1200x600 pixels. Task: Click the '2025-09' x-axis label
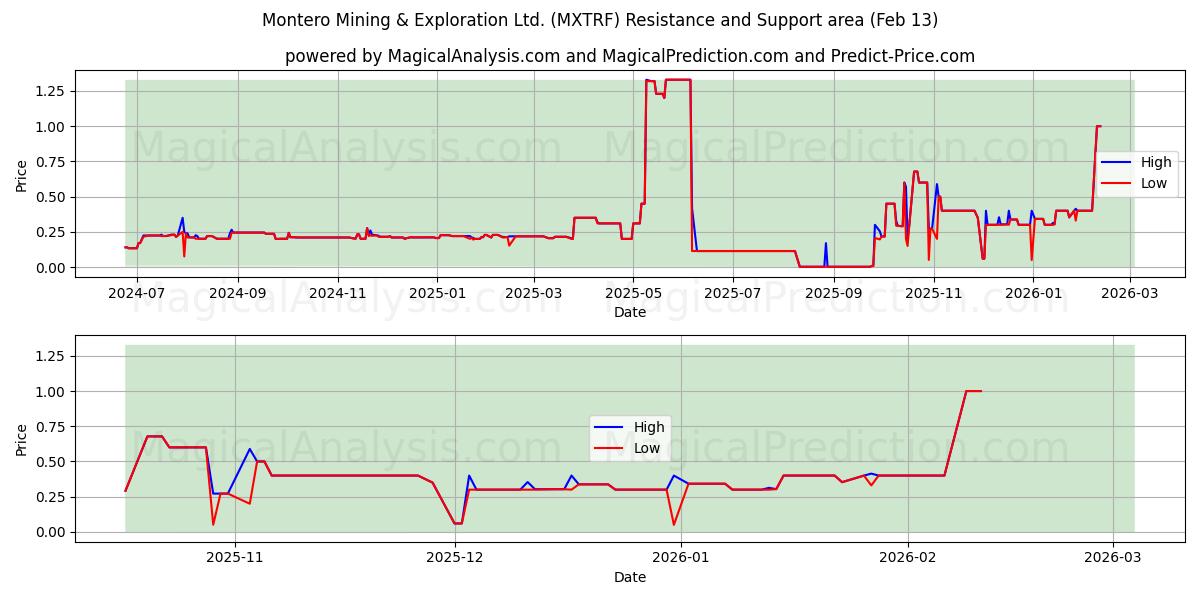[834, 293]
